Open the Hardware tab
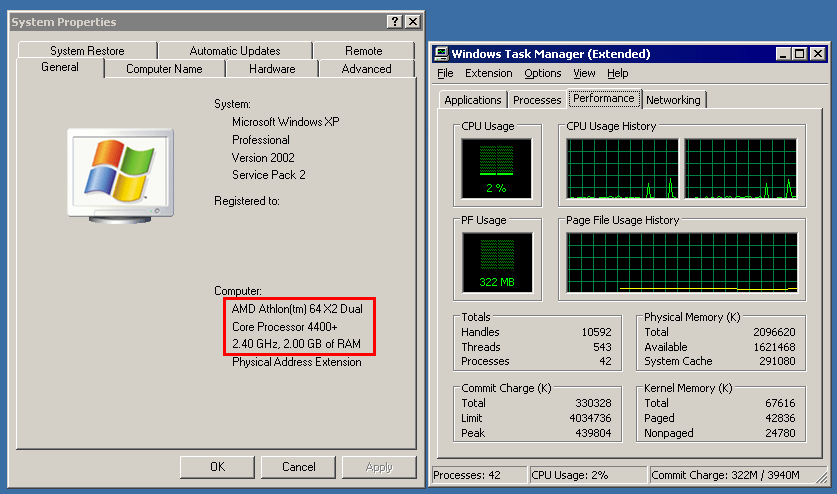The width and height of the screenshot is (837, 494). point(272,69)
